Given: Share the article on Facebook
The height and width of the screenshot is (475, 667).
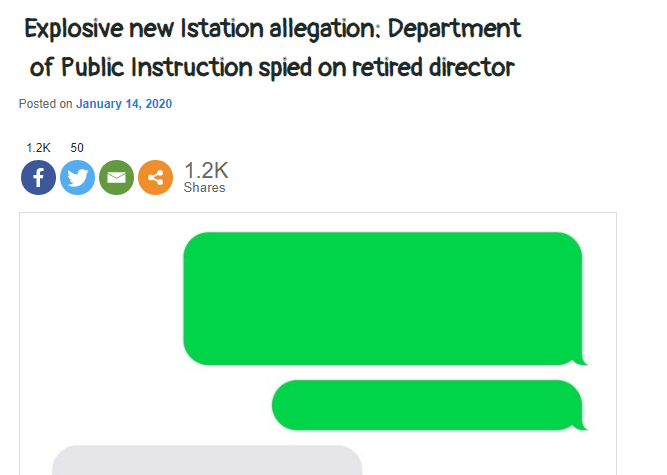Looking at the screenshot, I should point(38,178).
